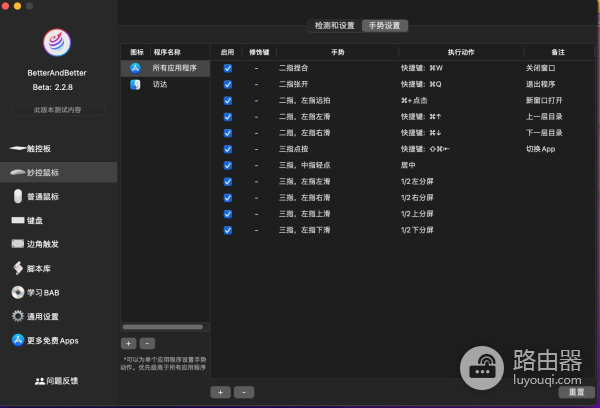
Task: Select the 快捷键: ⌘W action cell
Action: (x=422, y=68)
